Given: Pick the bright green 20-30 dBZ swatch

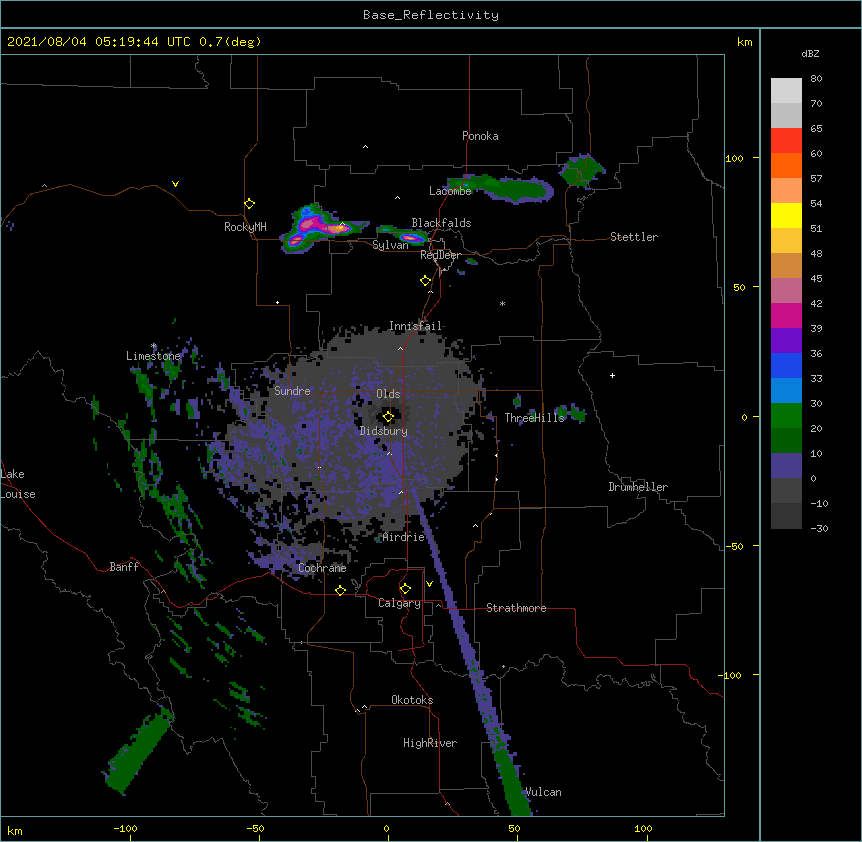Looking at the screenshot, I should click(786, 416).
